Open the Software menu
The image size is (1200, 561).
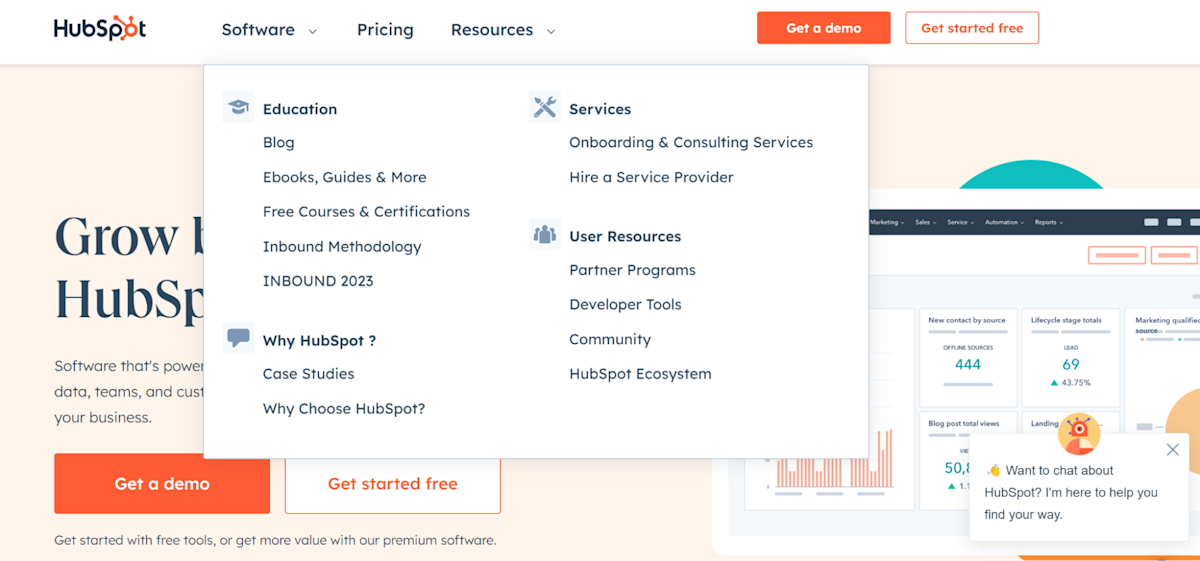pos(258,30)
